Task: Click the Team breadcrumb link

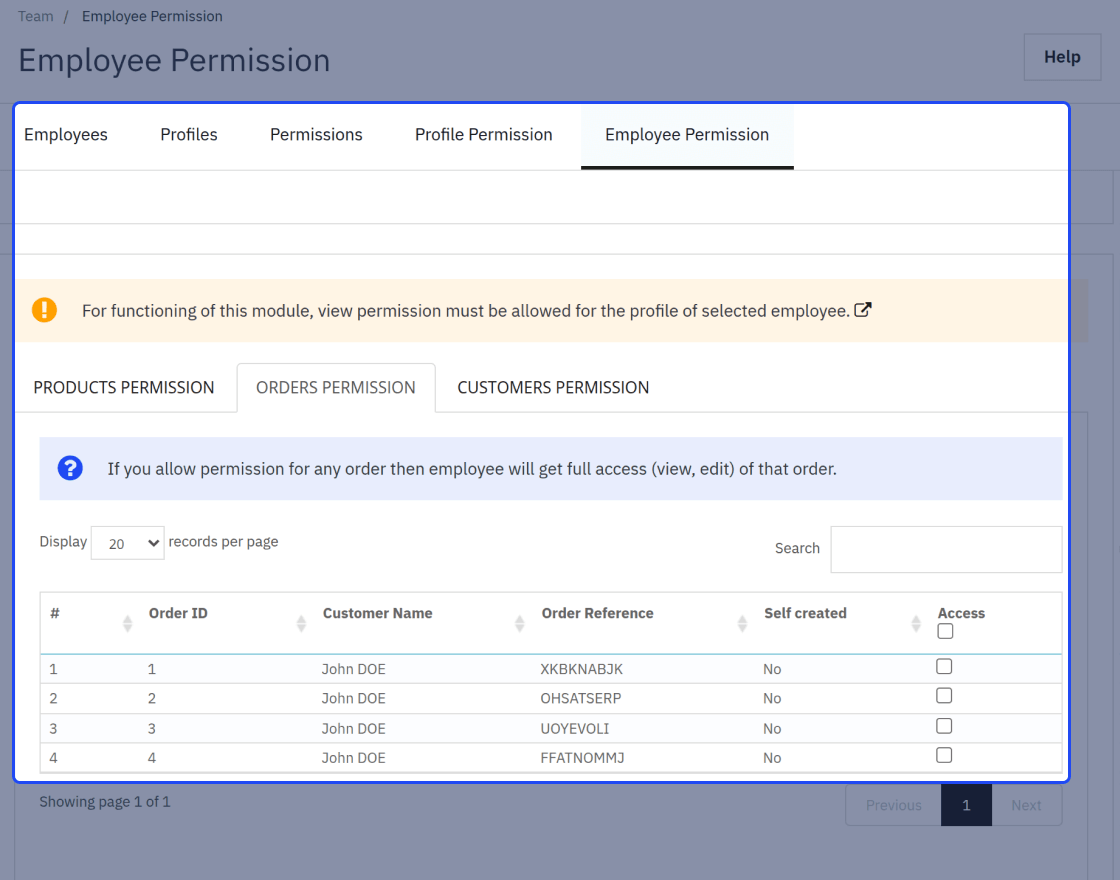Action: coord(36,16)
